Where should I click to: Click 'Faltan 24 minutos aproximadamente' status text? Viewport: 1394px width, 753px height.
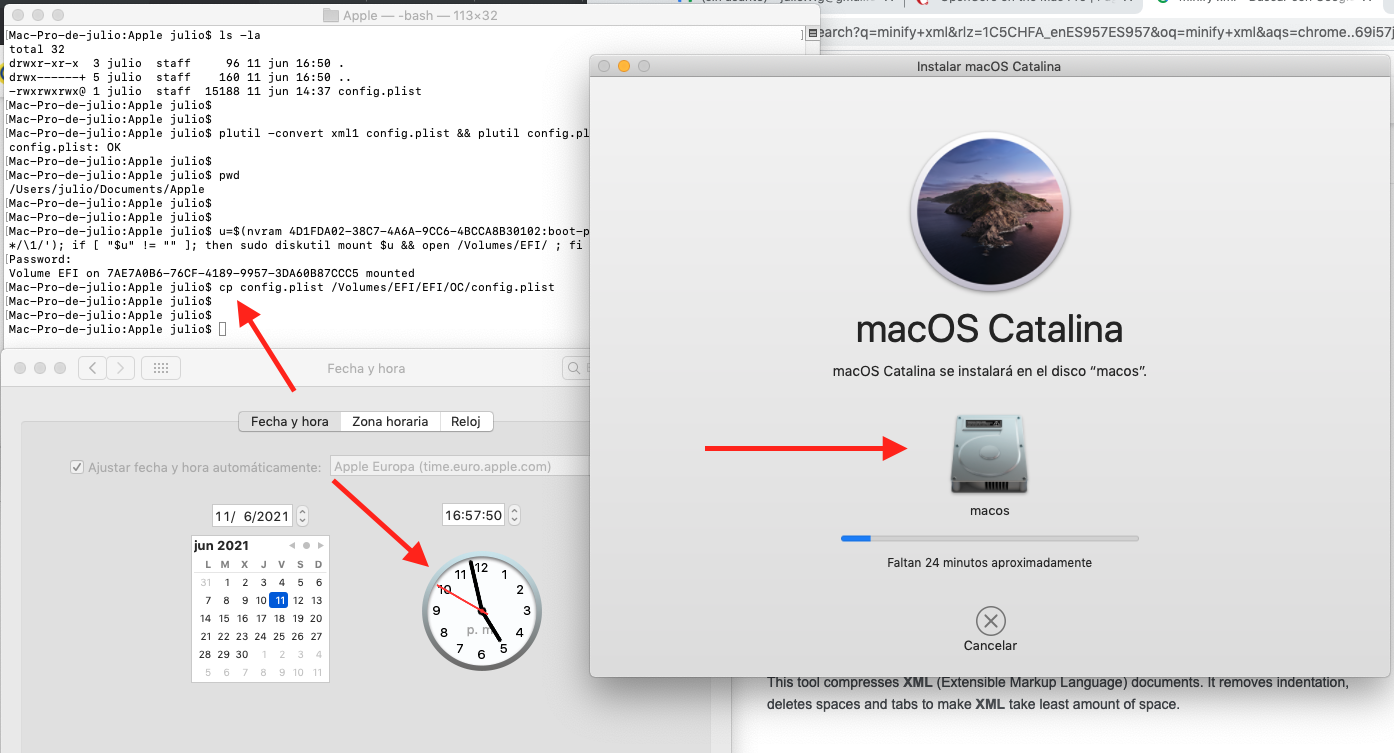click(990, 563)
